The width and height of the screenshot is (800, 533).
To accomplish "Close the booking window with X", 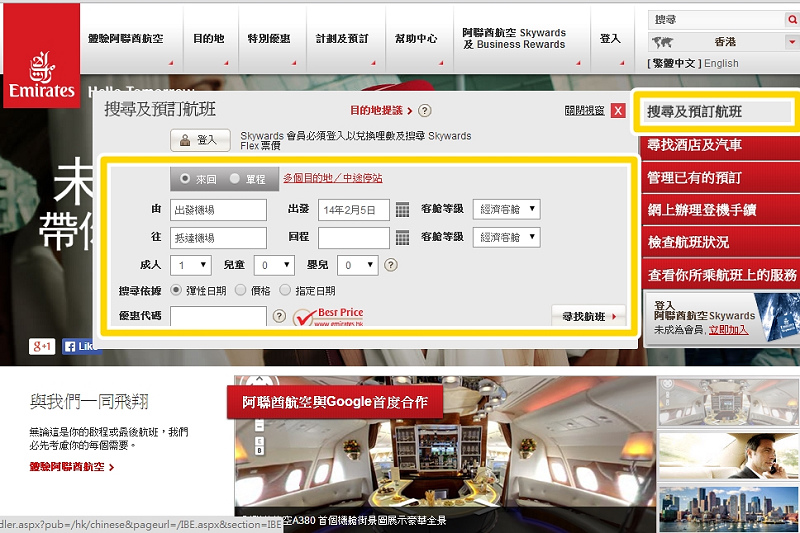I will (x=618, y=111).
